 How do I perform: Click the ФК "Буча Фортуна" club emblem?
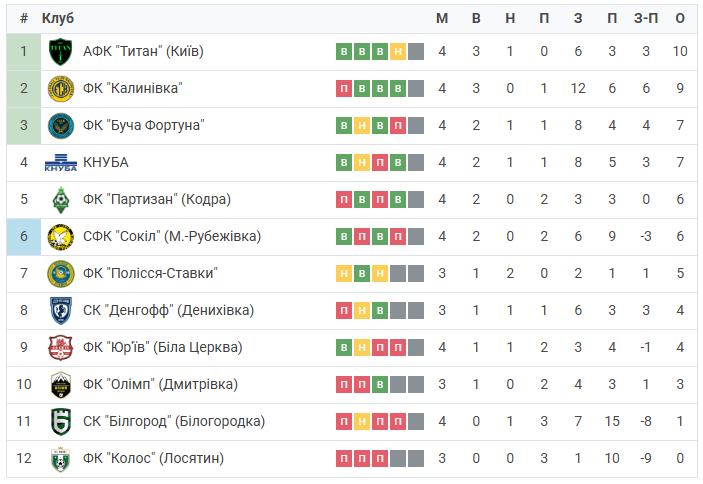[61, 125]
